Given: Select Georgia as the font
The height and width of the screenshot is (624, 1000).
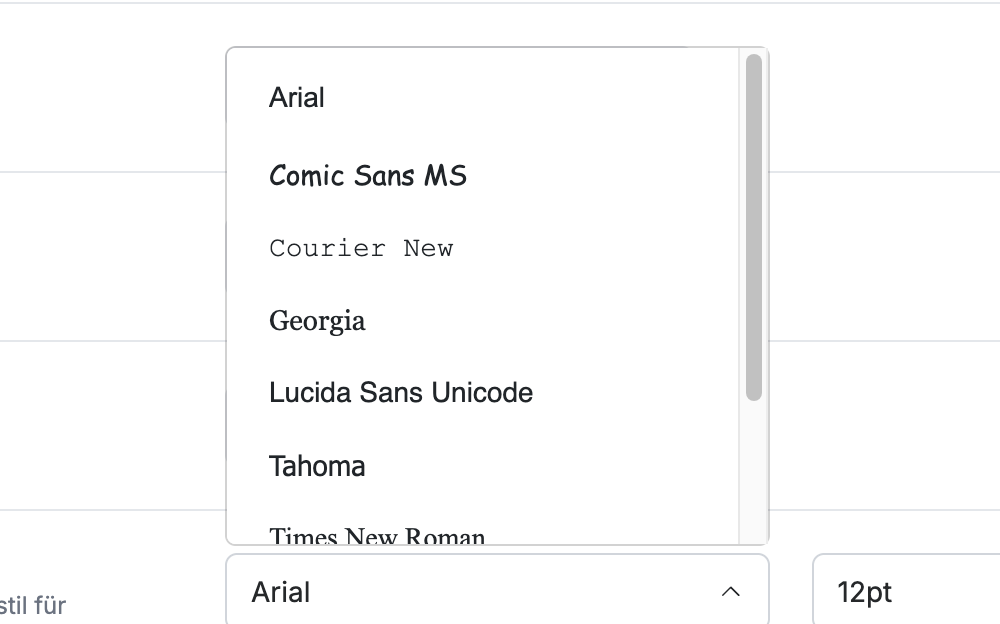Looking at the screenshot, I should (x=483, y=321).
